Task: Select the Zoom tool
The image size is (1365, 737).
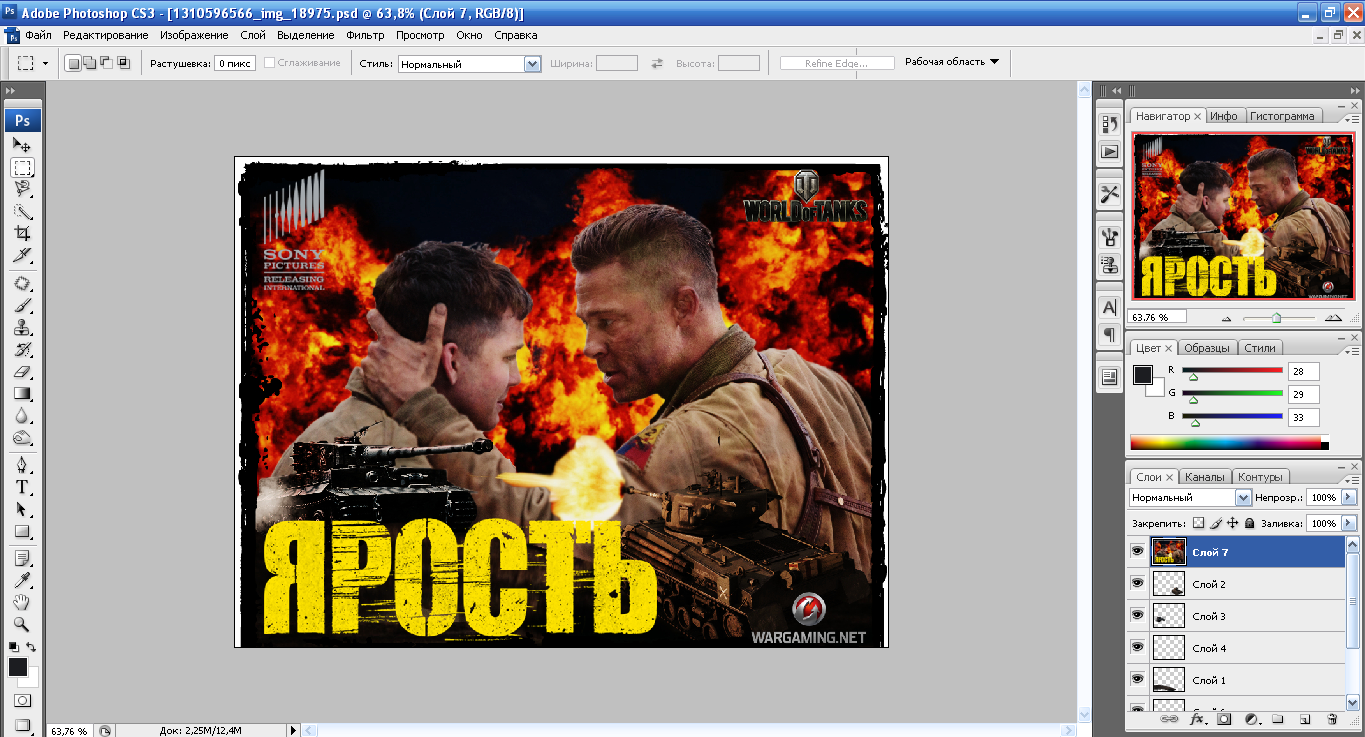Action: click(22, 624)
